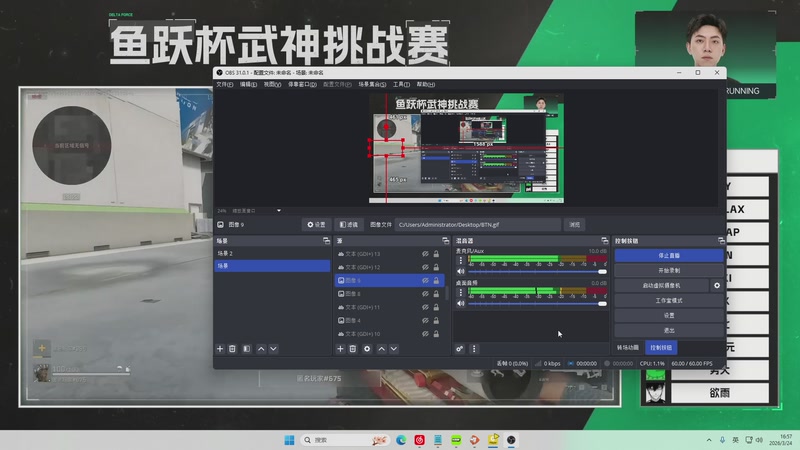Open 桌面音频 channel three-dot options

point(461,292)
